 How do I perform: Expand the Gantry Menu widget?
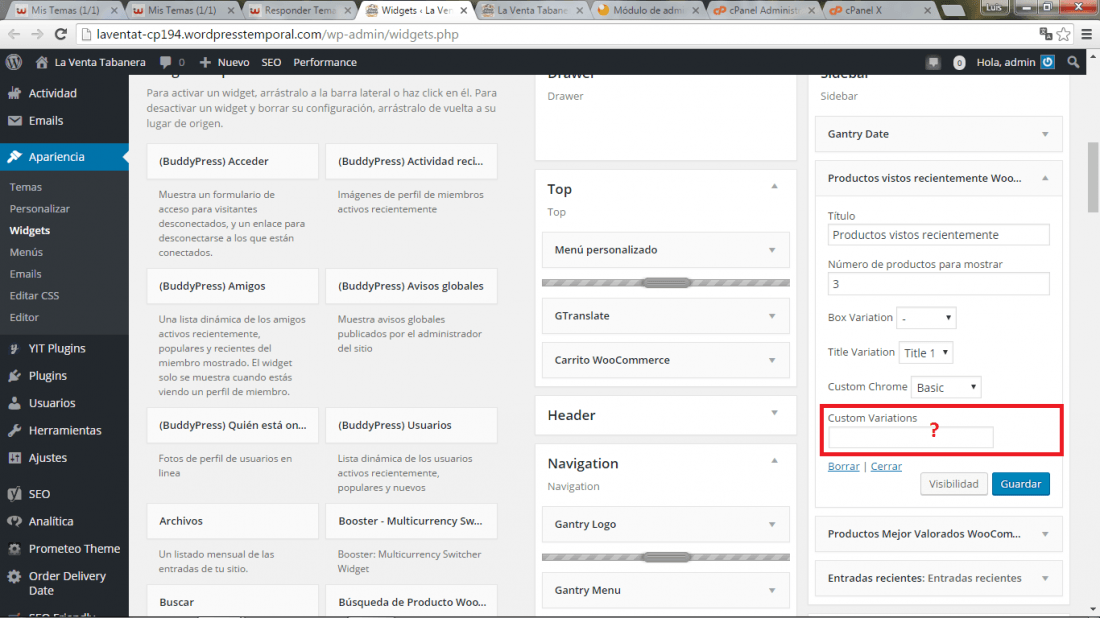pos(772,590)
